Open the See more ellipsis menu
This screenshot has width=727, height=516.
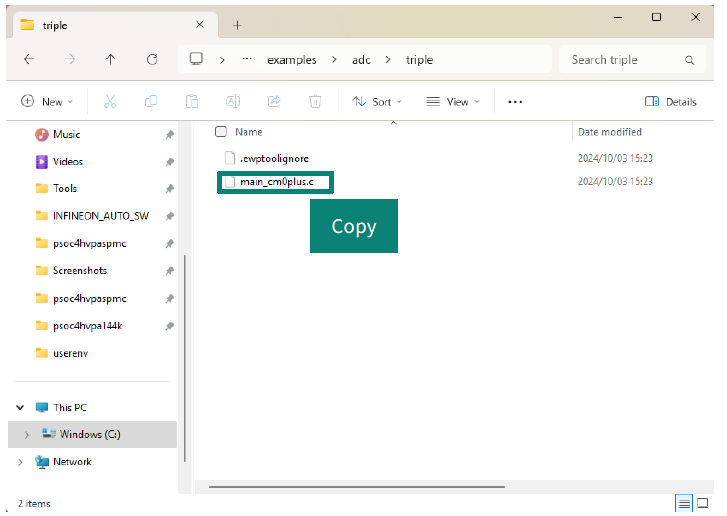pos(515,102)
